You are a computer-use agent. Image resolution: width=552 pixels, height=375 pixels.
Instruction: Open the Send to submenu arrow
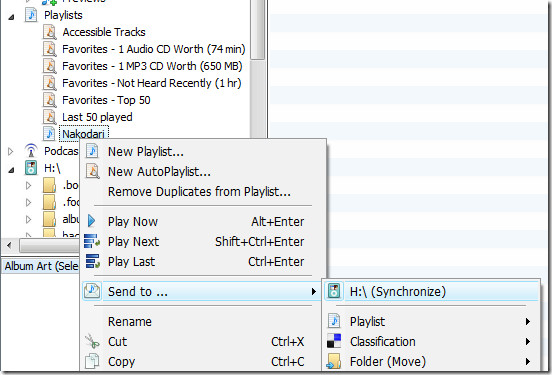coord(313,291)
